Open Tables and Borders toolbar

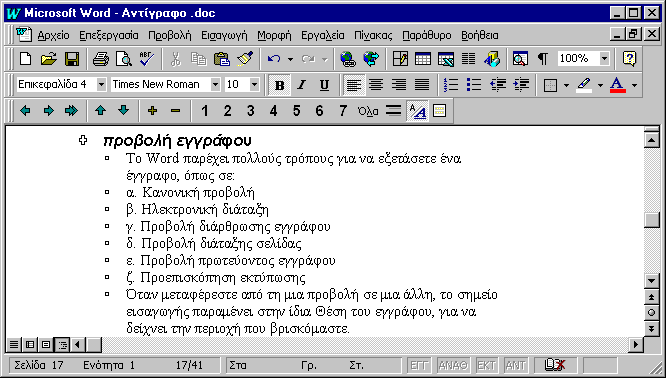pyautogui.click(x=400, y=59)
